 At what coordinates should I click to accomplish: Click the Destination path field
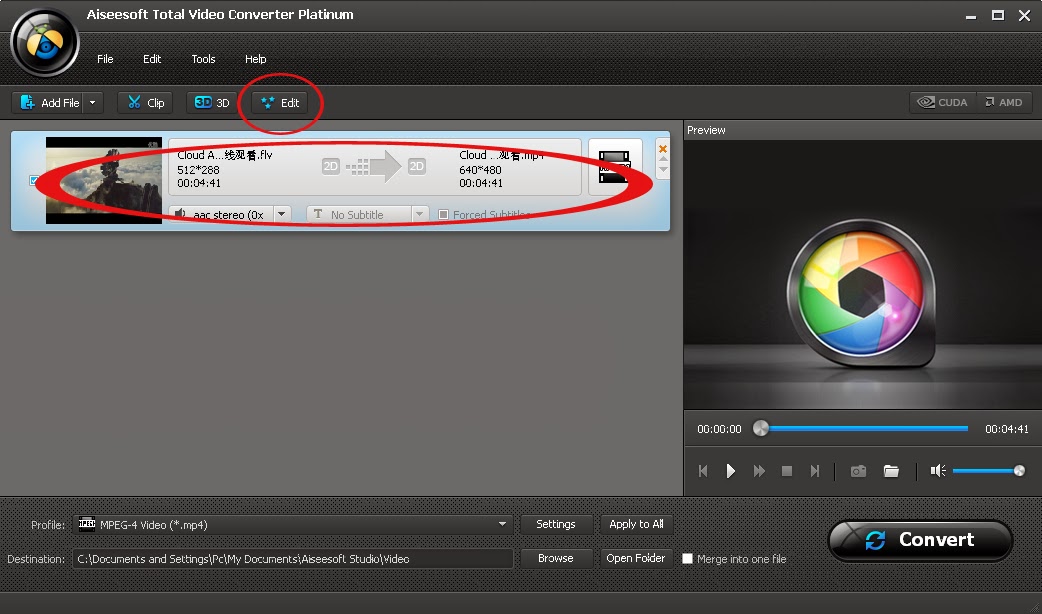(292, 559)
